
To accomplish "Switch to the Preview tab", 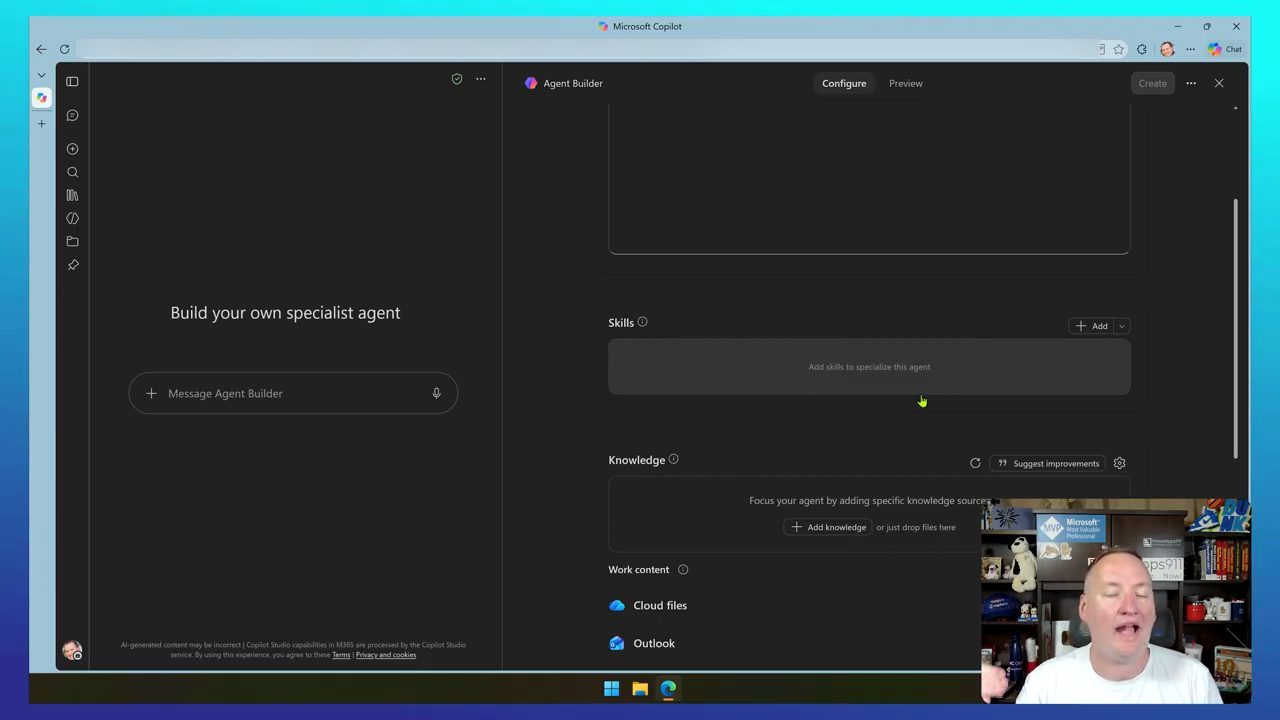I will click(906, 83).
